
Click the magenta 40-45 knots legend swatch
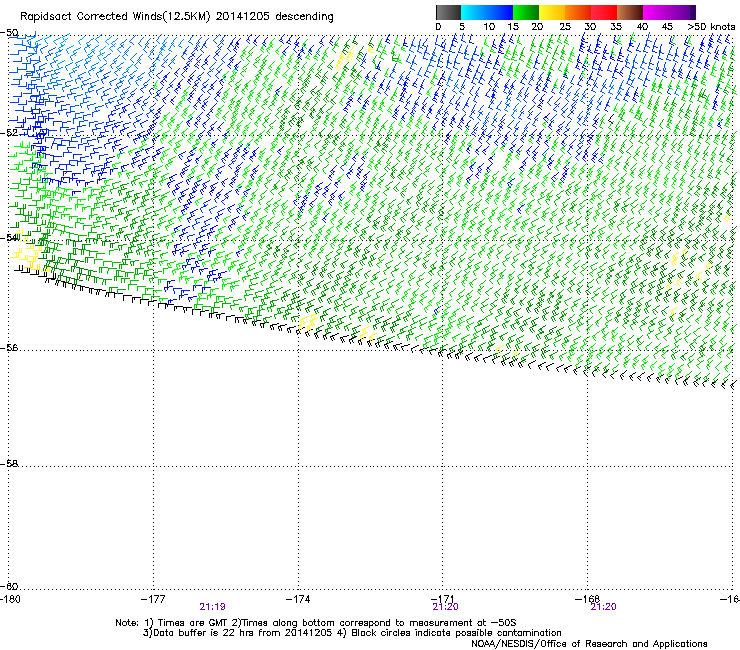(x=656, y=12)
